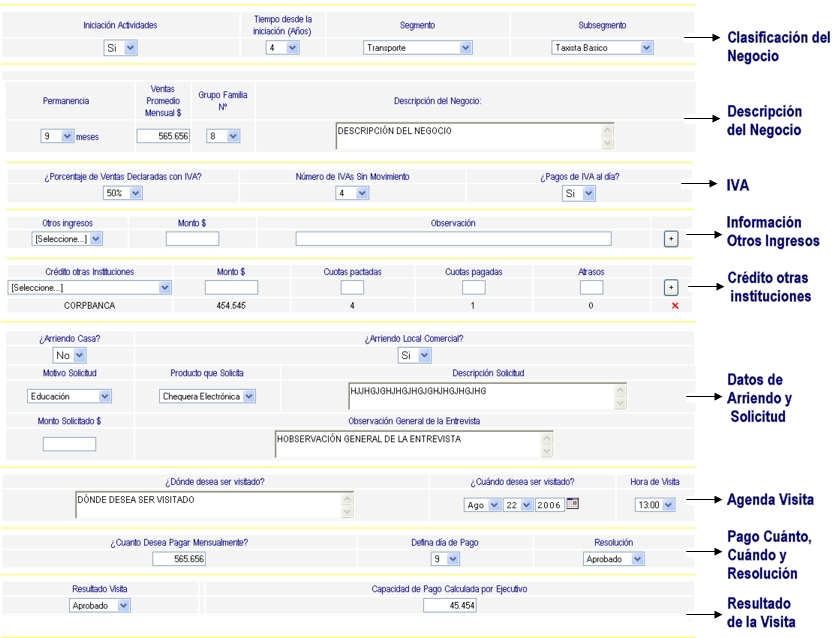Click the Monto Solicitado input field
The image size is (838, 638).
tap(69, 444)
